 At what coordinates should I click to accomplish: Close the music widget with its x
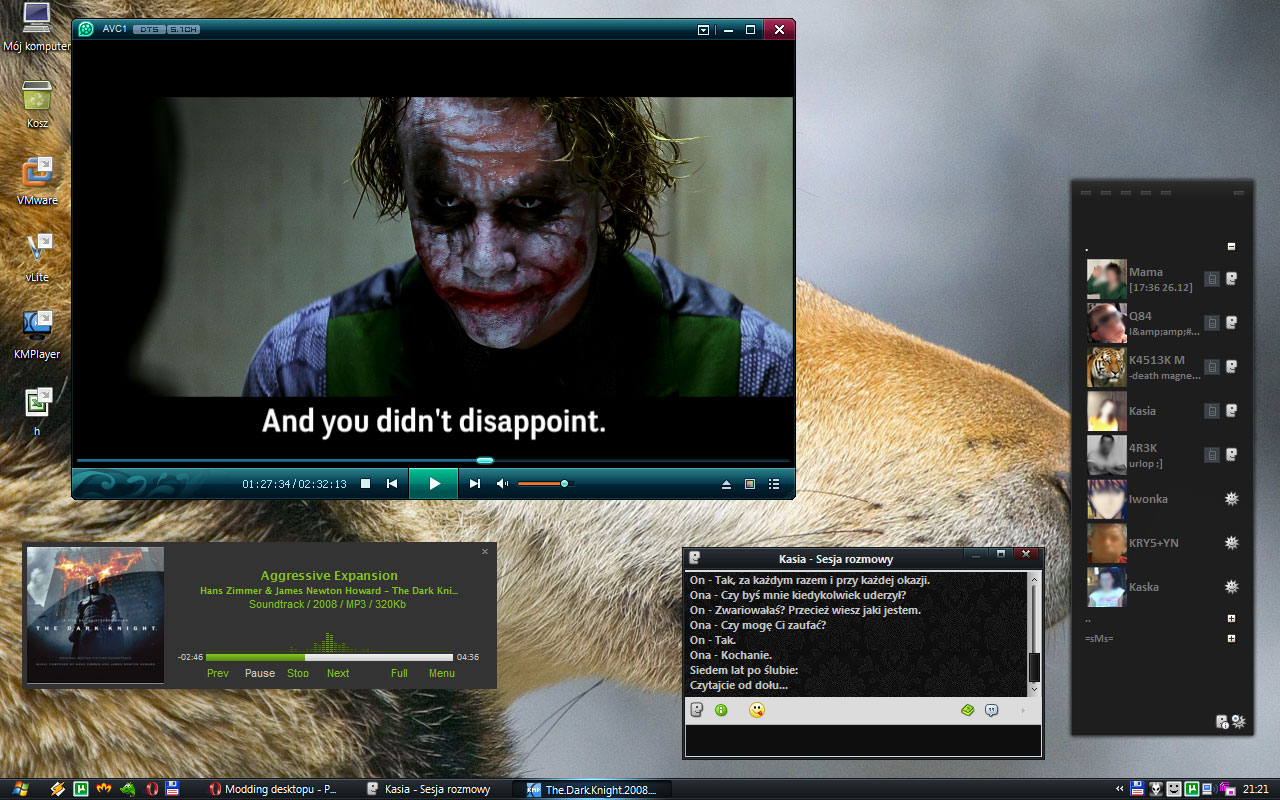pos(485,551)
